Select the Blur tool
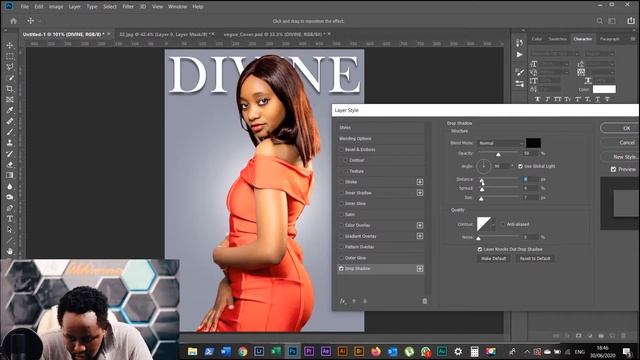This screenshot has height=360, width=640. [x=10, y=187]
